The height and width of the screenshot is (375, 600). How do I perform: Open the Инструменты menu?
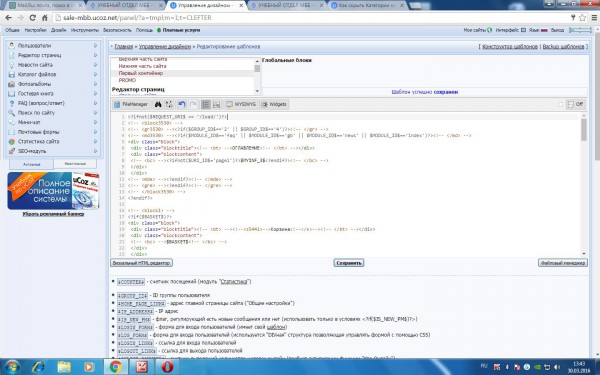click(x=85, y=30)
